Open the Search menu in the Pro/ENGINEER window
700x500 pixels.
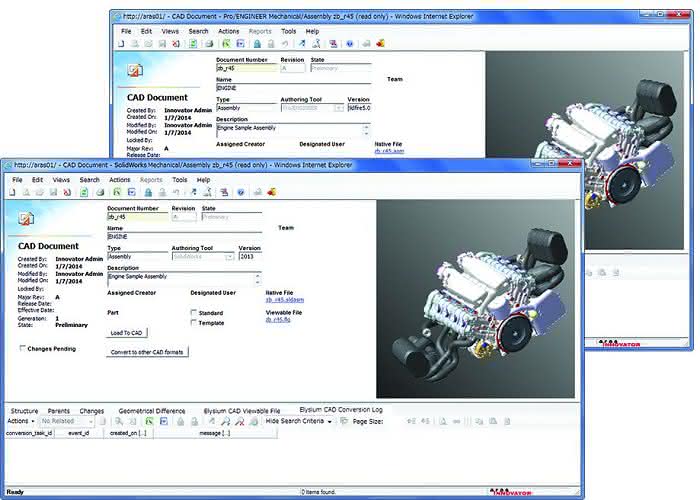(x=198, y=31)
